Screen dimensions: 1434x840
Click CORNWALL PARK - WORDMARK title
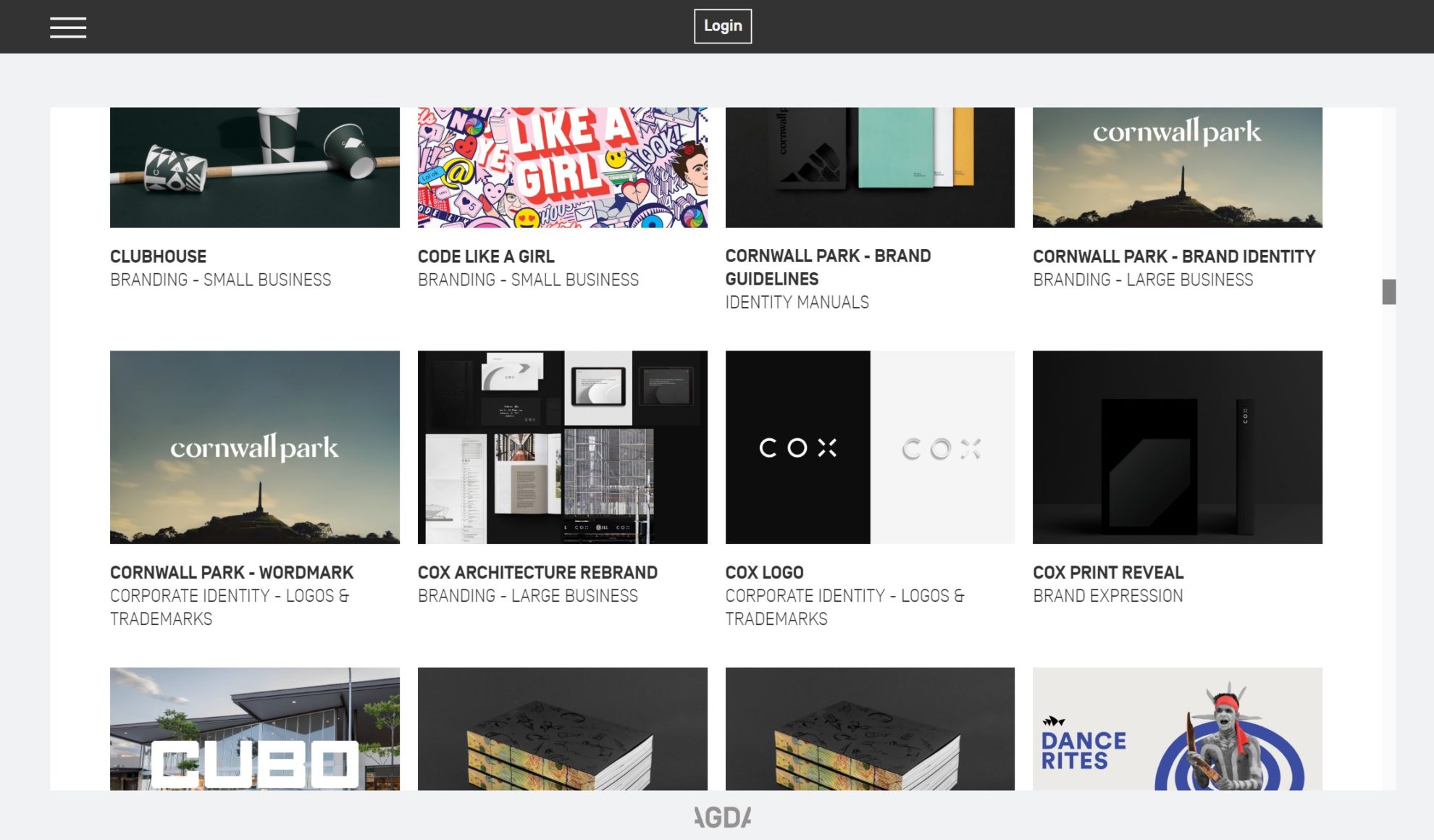[x=232, y=572]
